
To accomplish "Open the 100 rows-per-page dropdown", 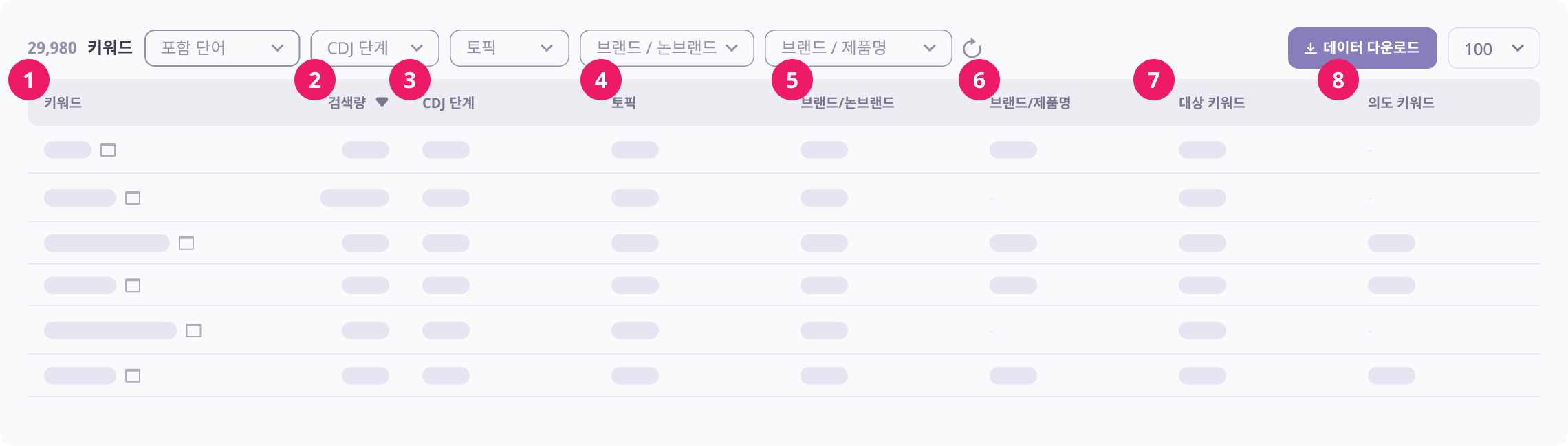I will (x=1493, y=48).
